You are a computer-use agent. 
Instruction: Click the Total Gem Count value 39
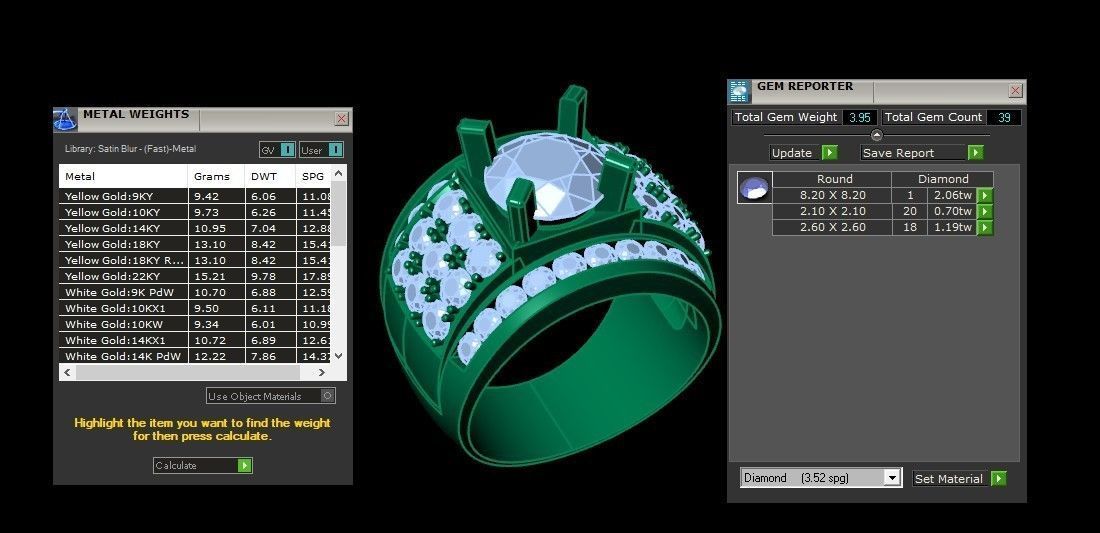1004,117
